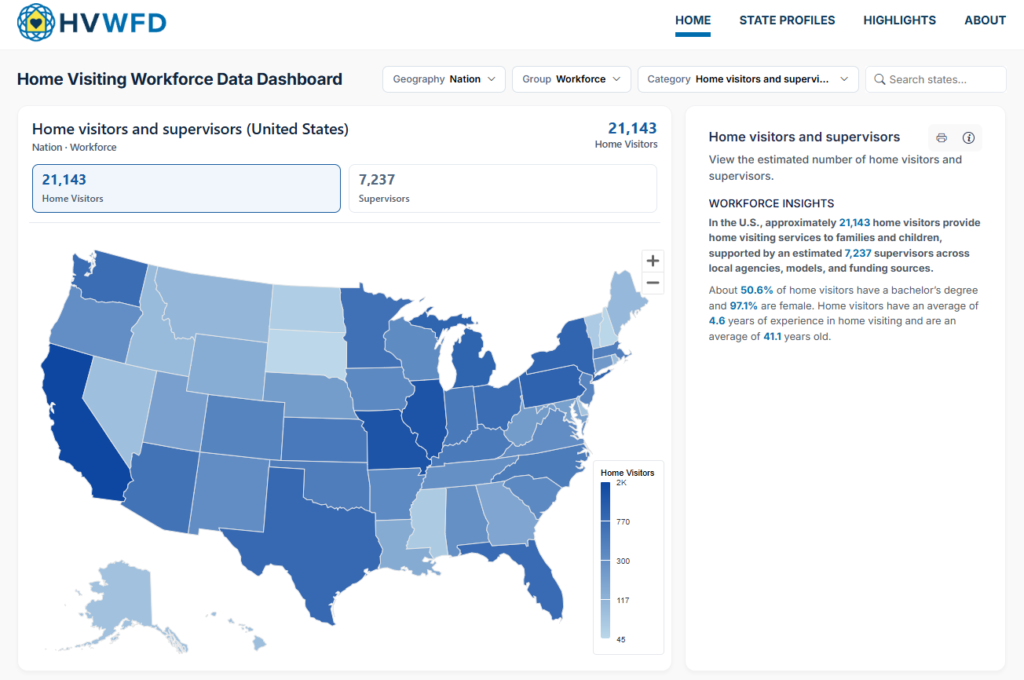Click the '117' legend label
Screen dimensions: 1024x680
[622, 600]
